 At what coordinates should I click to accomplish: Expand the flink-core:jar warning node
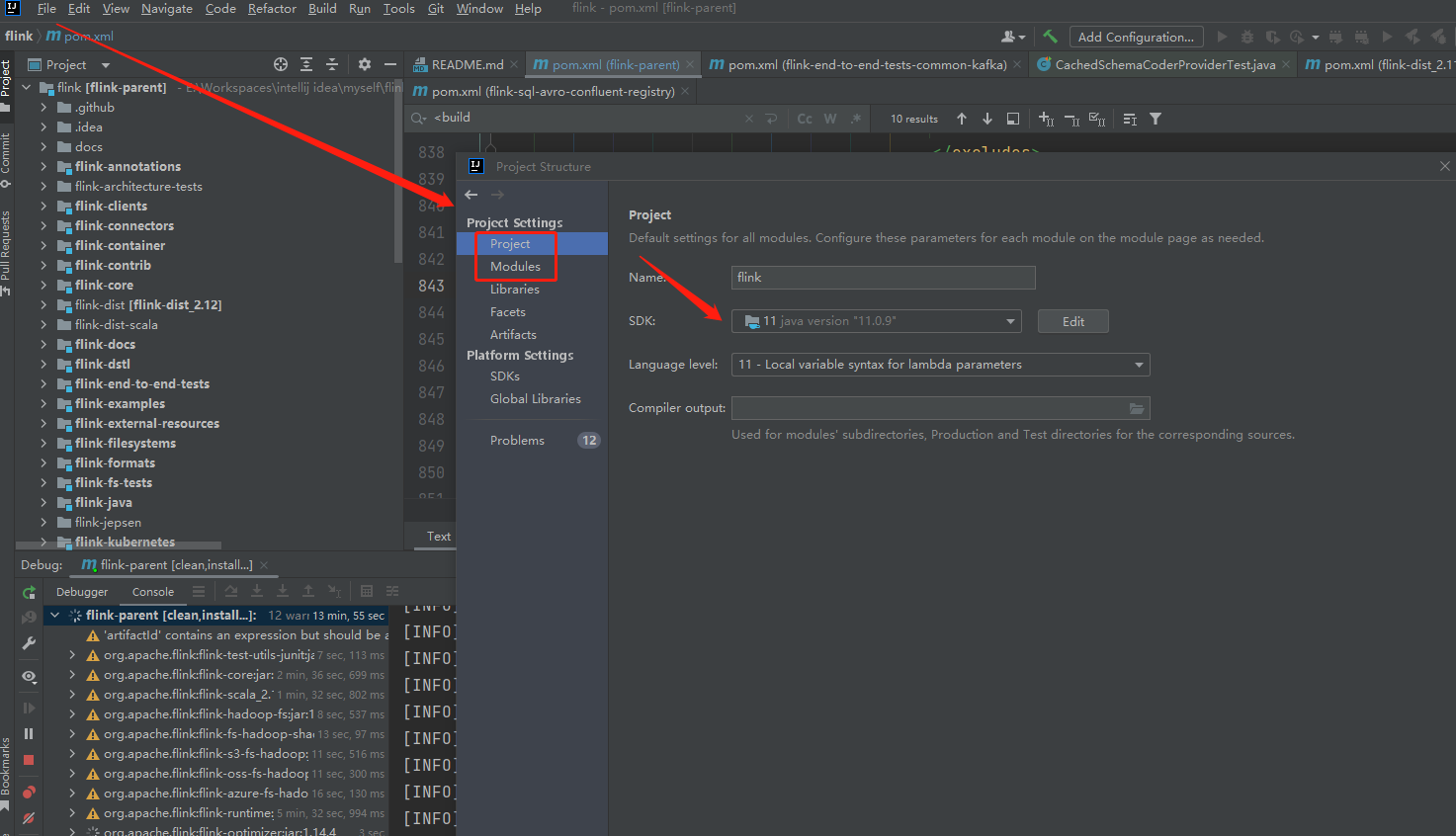click(x=72, y=675)
